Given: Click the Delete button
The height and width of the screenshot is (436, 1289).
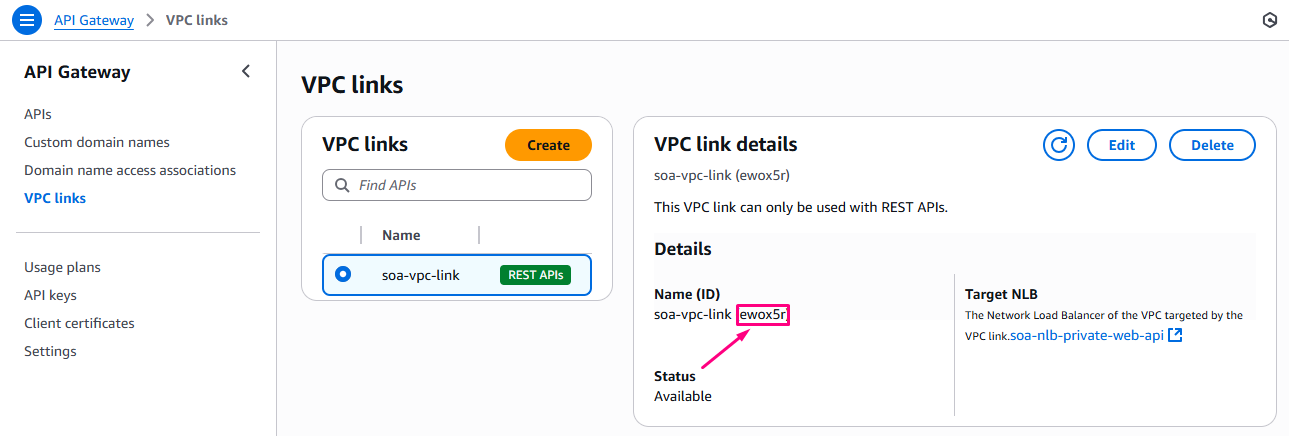Looking at the screenshot, I should [1212, 145].
